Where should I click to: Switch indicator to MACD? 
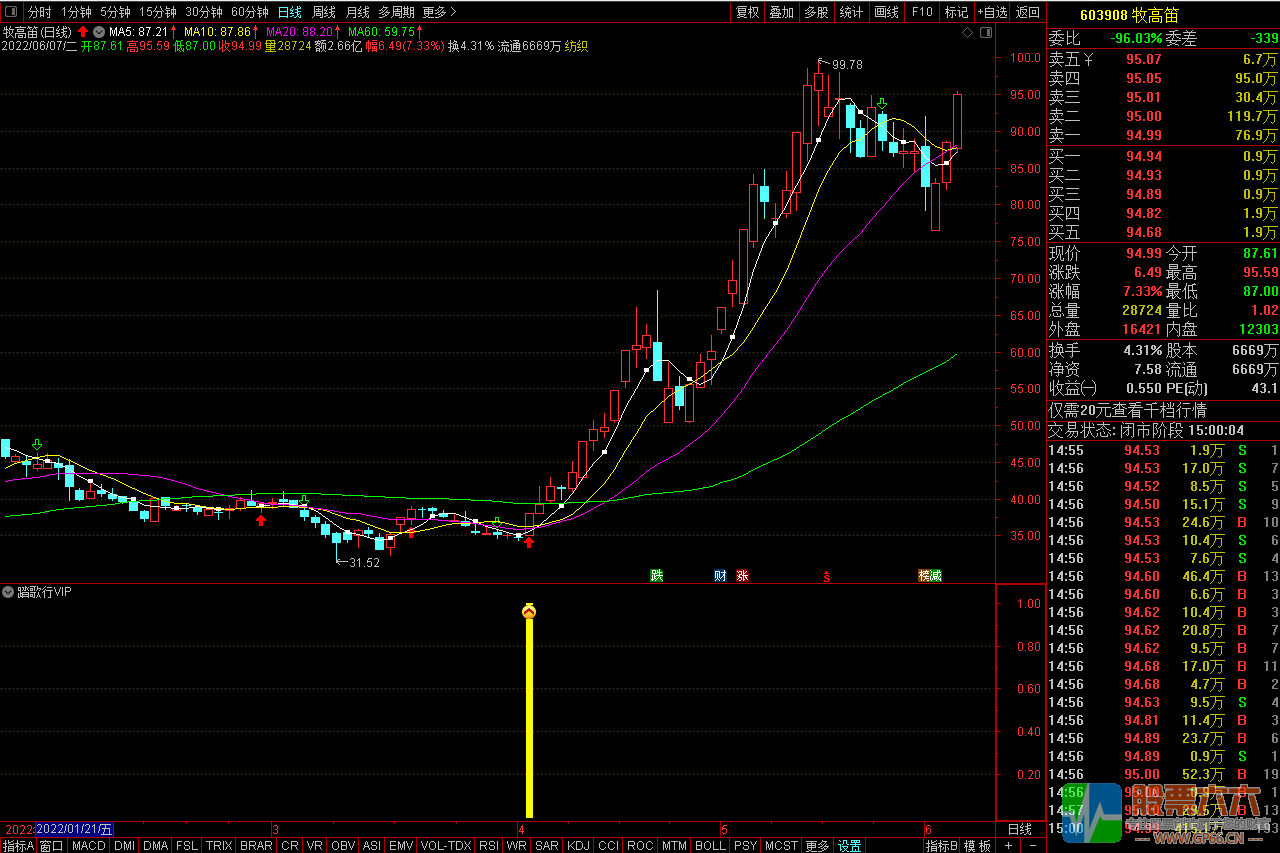click(88, 846)
